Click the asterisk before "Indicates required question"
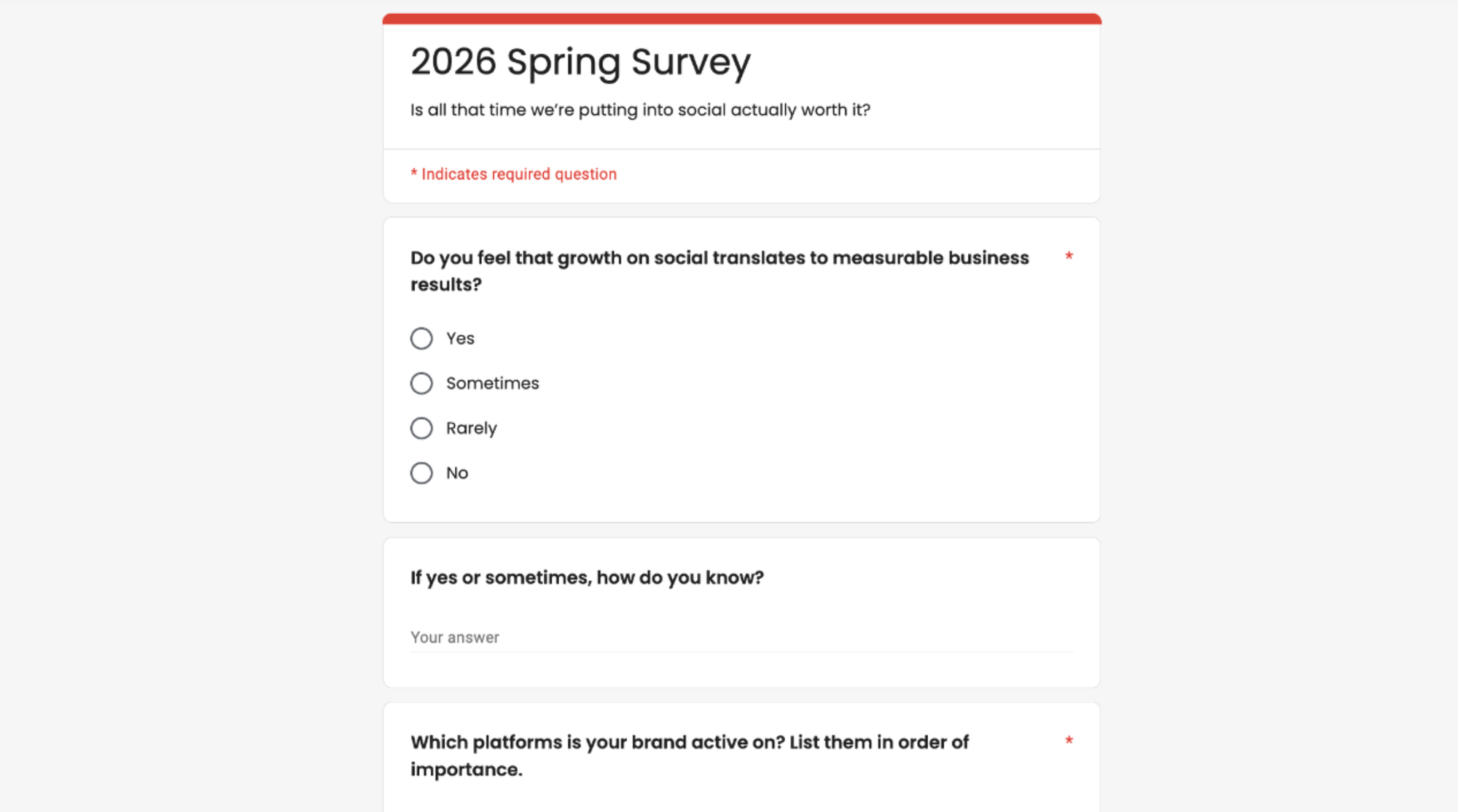This screenshot has height=812, width=1458. pyautogui.click(x=414, y=173)
